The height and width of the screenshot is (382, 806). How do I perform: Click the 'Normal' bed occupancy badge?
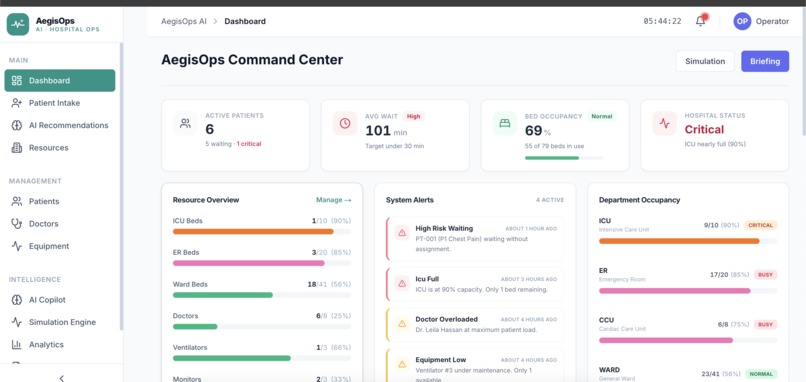601,116
